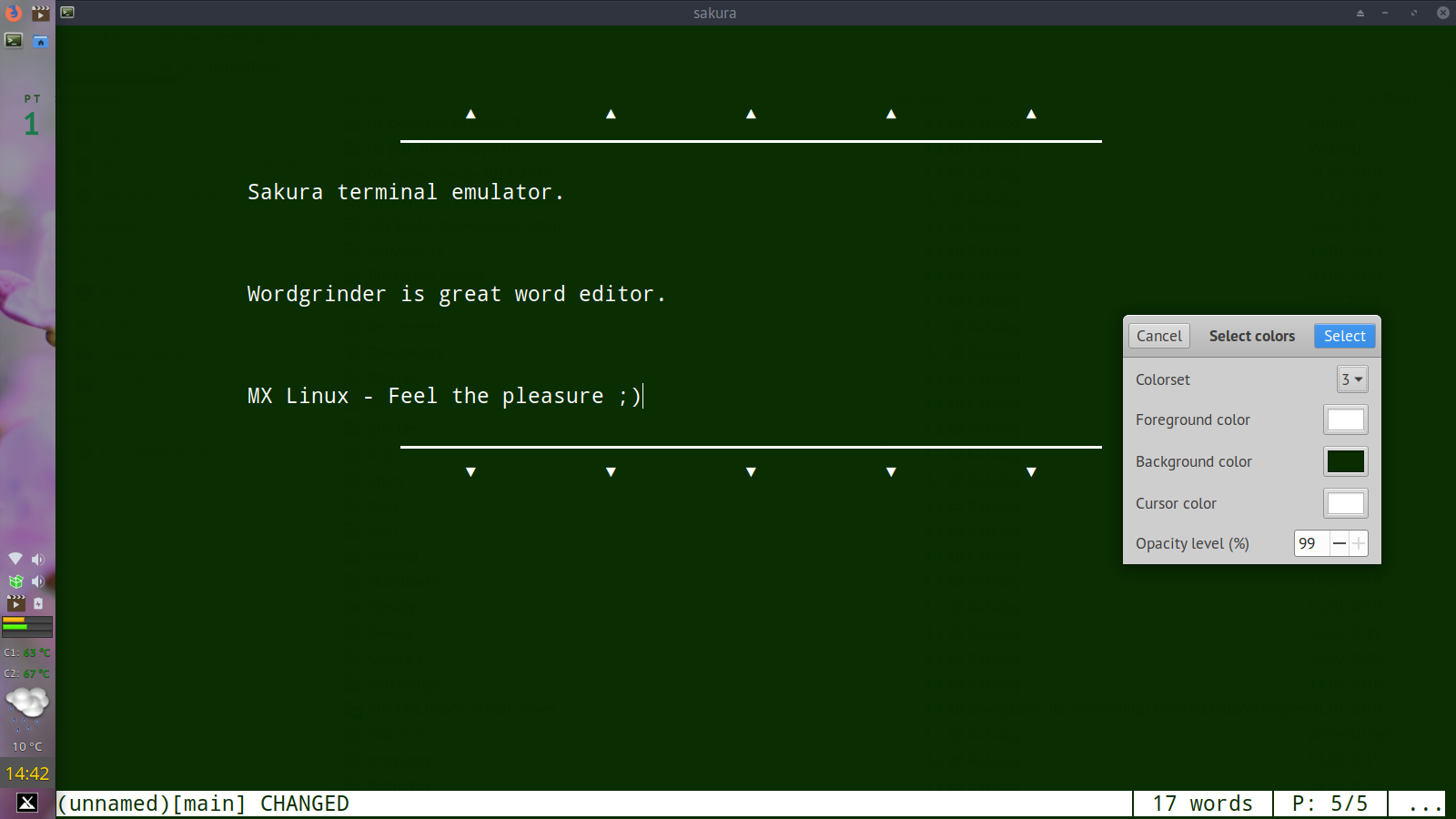Click the C2 67 °C temperature reading

tap(27, 673)
